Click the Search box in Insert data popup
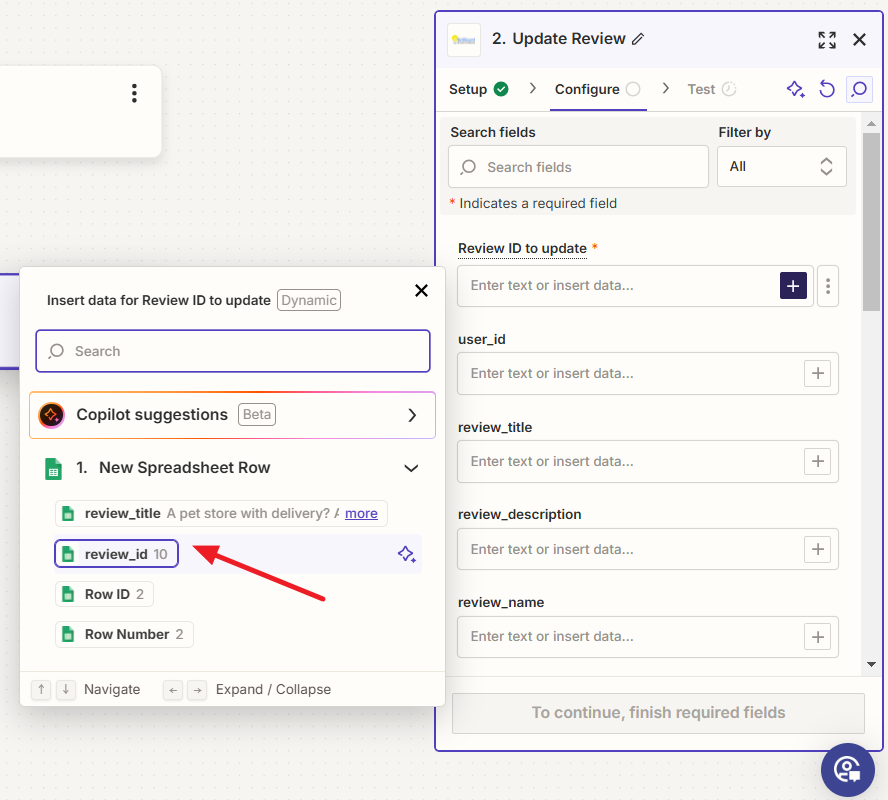The height and width of the screenshot is (800, 888). click(x=233, y=351)
